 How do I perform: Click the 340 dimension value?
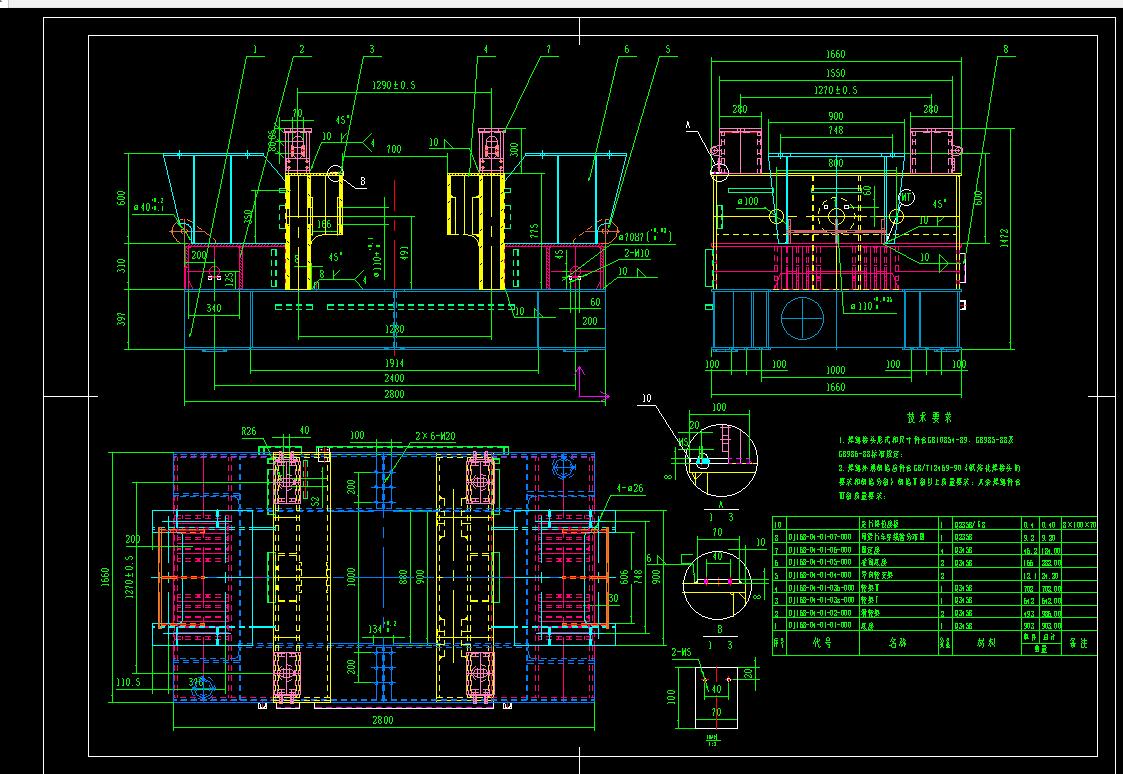pos(213,309)
